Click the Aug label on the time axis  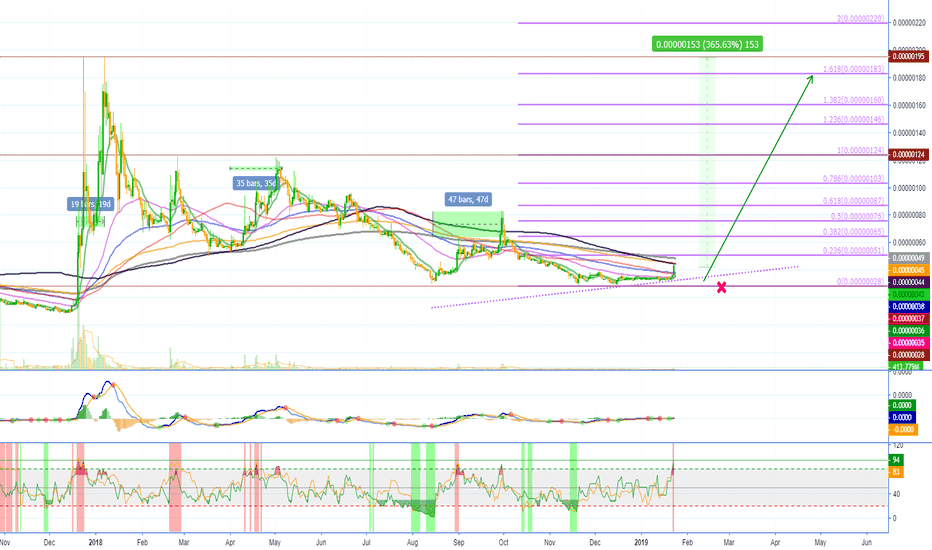pyautogui.click(x=413, y=542)
